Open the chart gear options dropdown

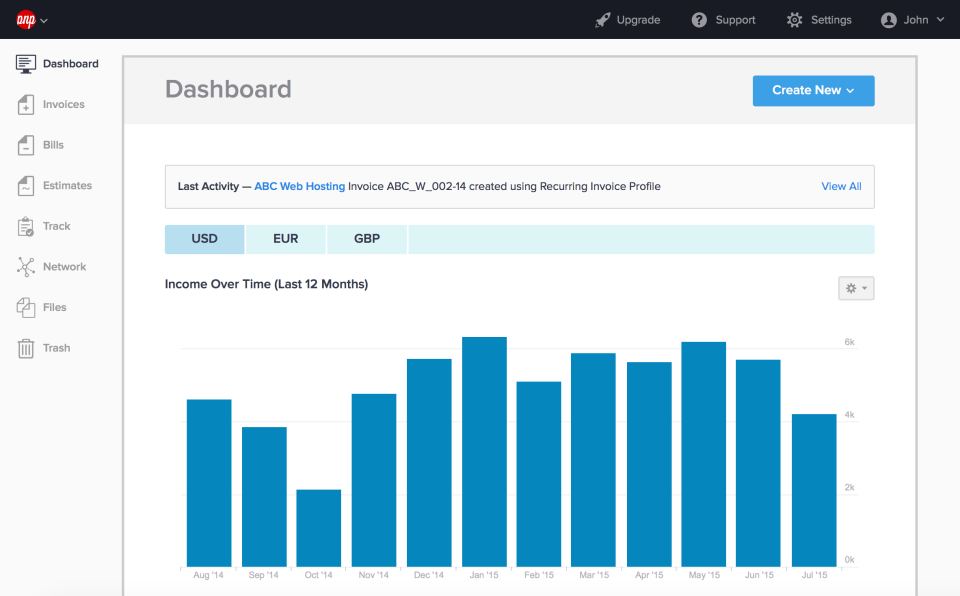click(x=856, y=288)
